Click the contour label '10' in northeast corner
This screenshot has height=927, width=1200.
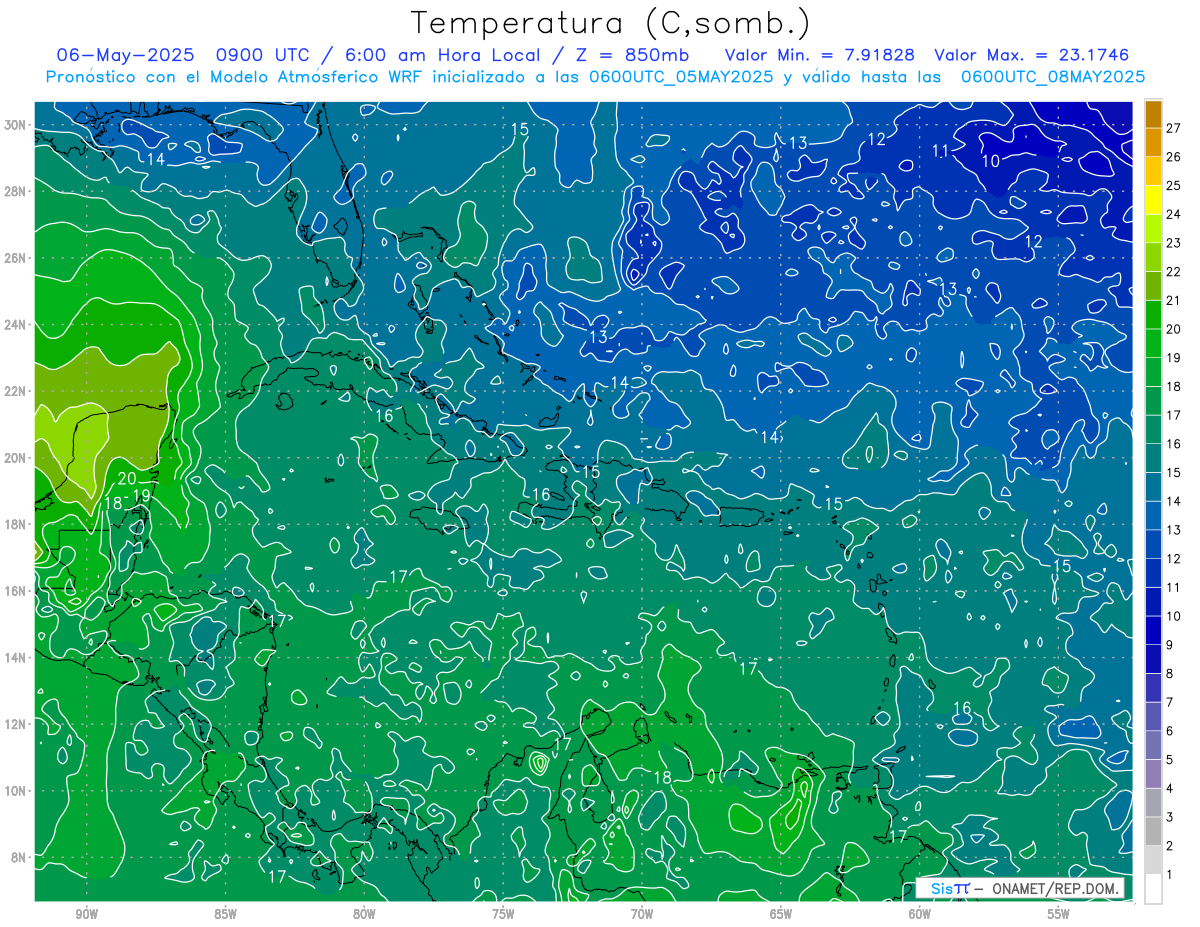tap(990, 161)
